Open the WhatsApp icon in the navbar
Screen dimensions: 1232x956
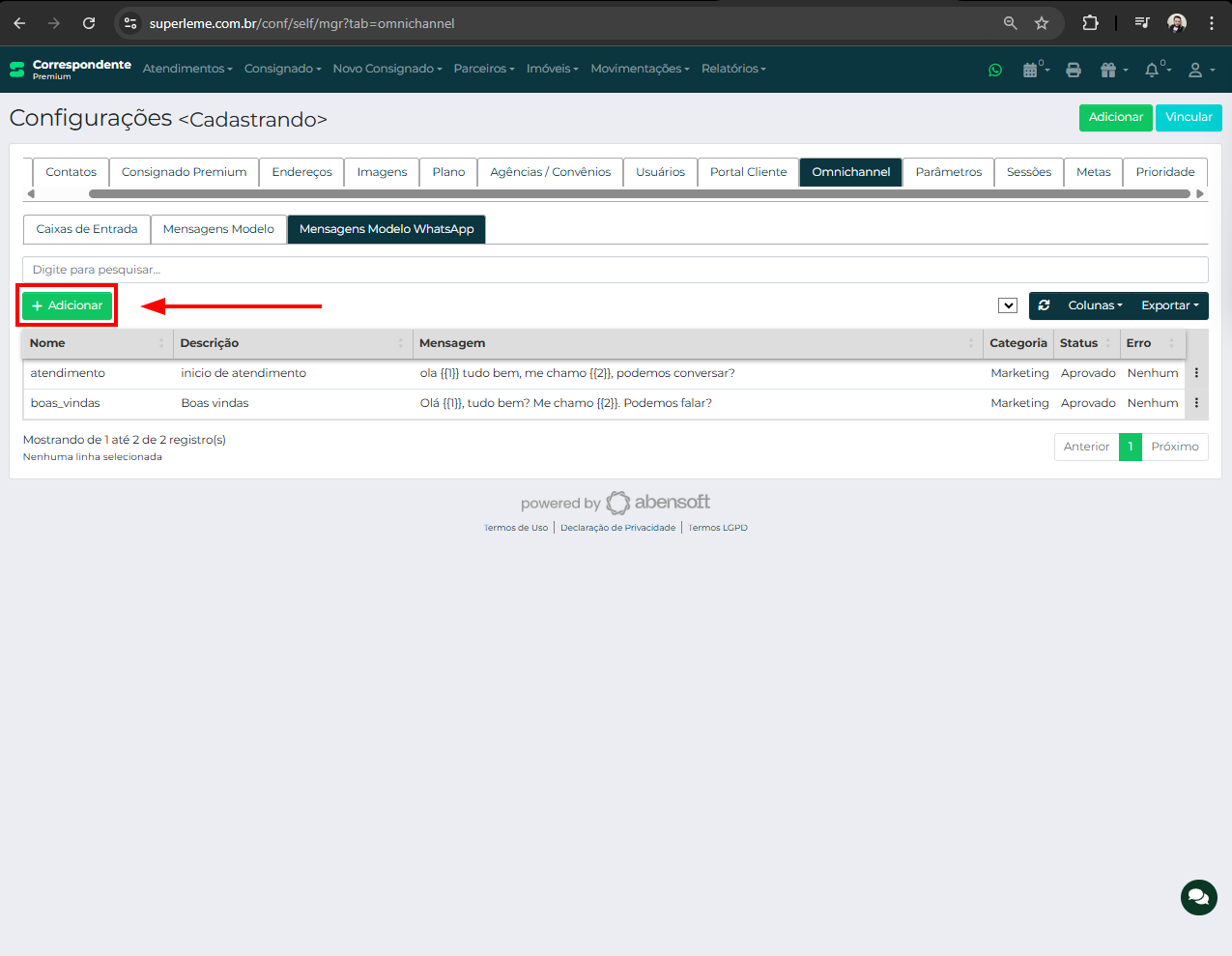point(995,70)
